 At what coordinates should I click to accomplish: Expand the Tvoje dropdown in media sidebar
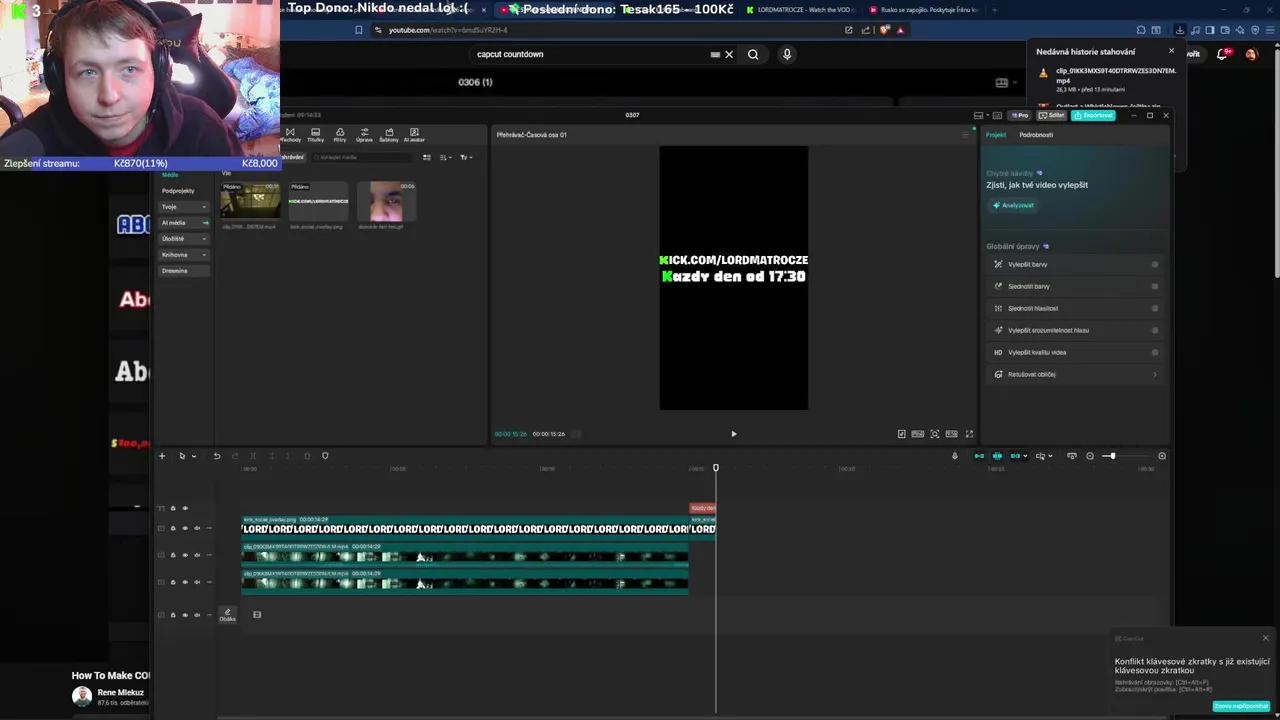(205, 207)
